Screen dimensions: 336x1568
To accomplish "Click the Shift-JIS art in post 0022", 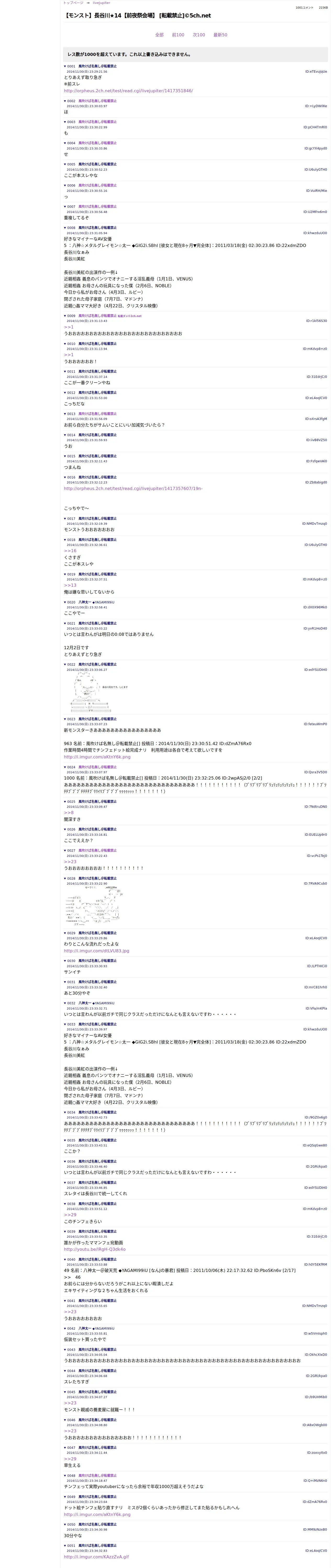I will [99, 692].
